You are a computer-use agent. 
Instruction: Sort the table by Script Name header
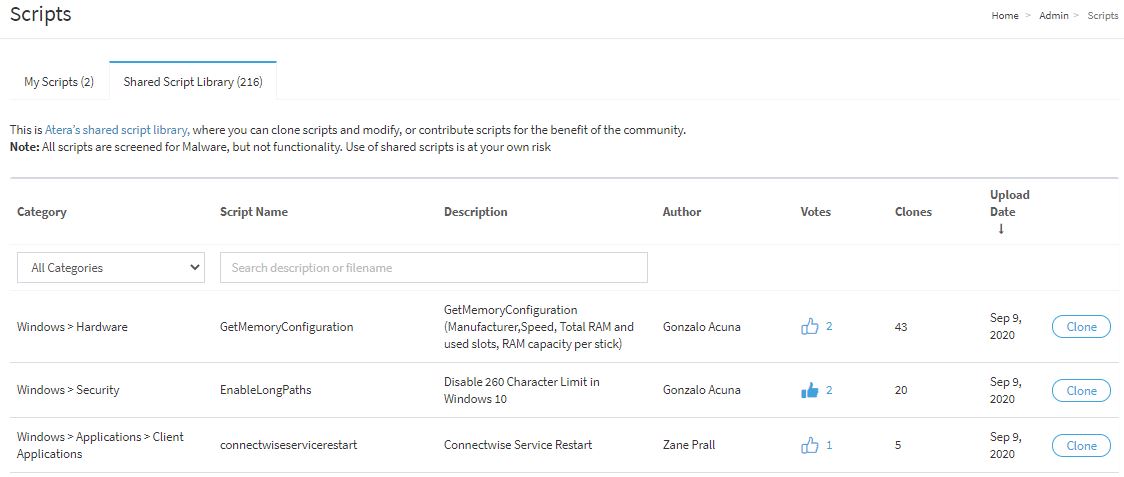[x=254, y=212]
